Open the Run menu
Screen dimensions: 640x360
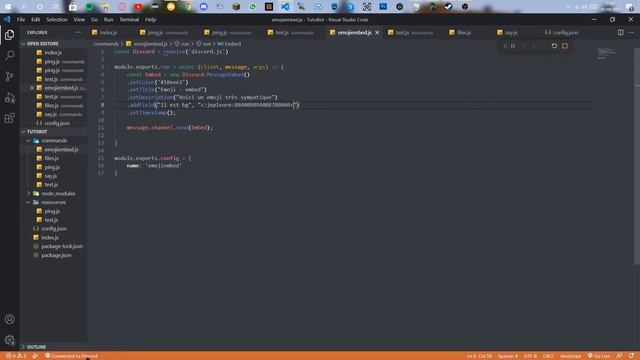pos(109,20)
